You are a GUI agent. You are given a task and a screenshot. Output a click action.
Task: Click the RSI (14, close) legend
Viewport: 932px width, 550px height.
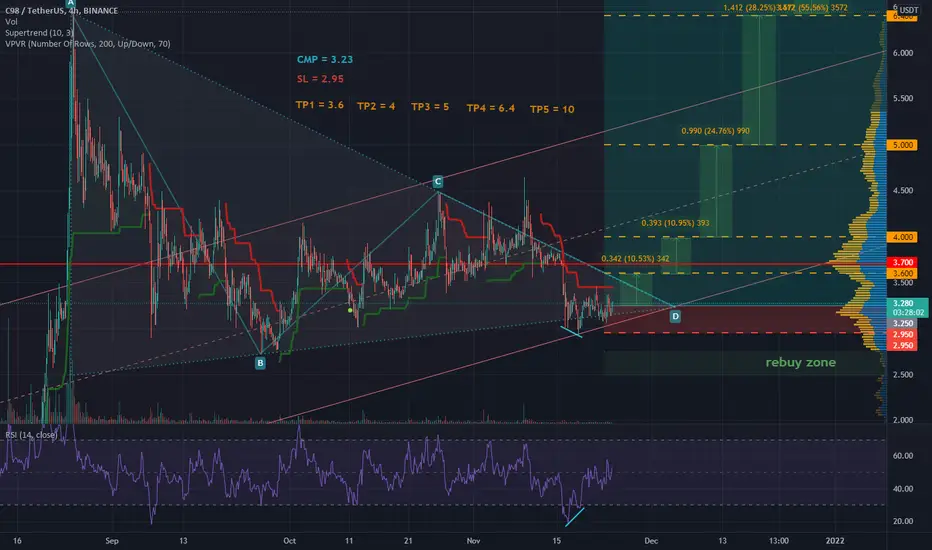coord(31,435)
